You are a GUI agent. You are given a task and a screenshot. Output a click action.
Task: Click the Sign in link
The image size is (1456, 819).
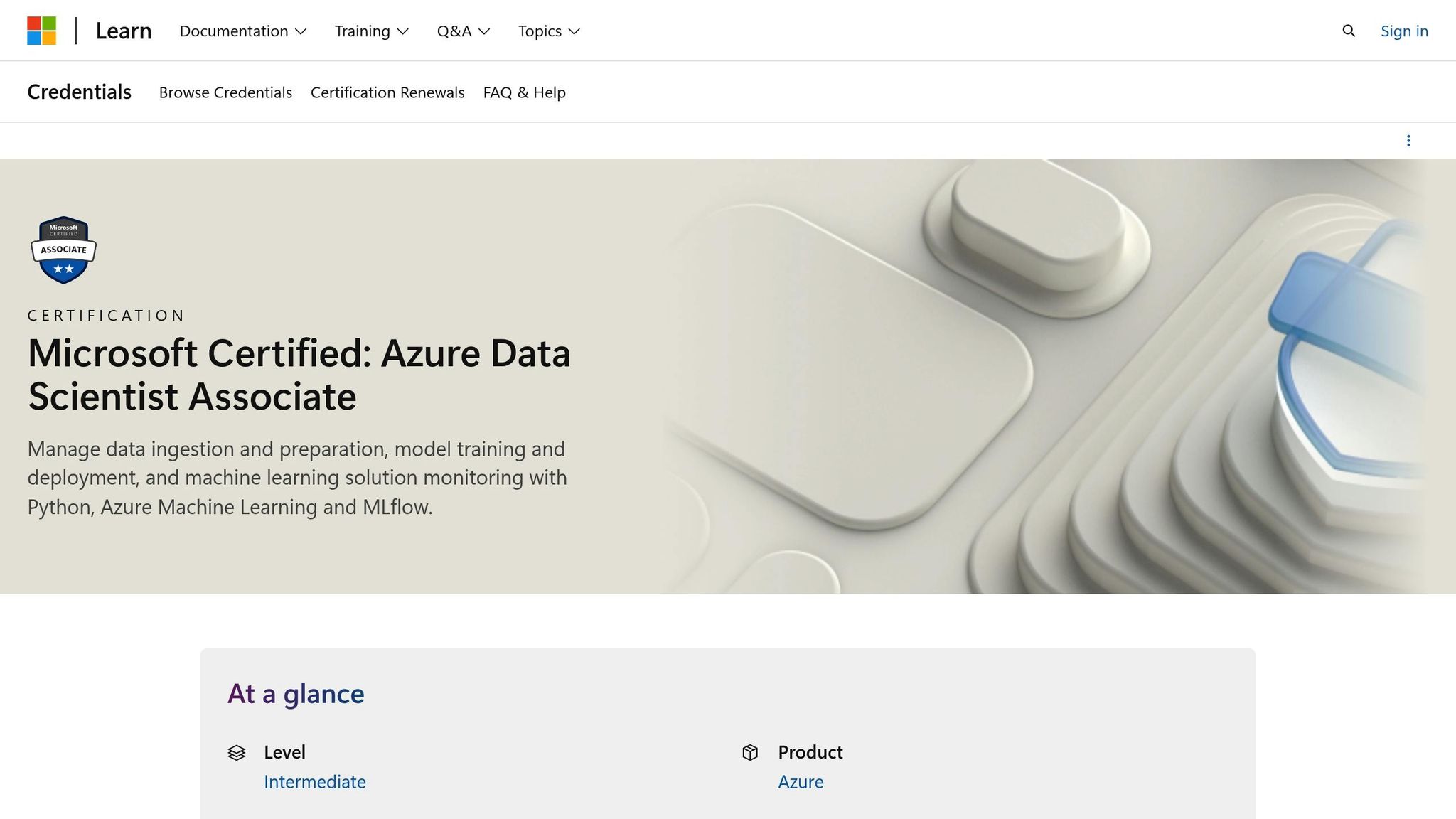coord(1404,31)
